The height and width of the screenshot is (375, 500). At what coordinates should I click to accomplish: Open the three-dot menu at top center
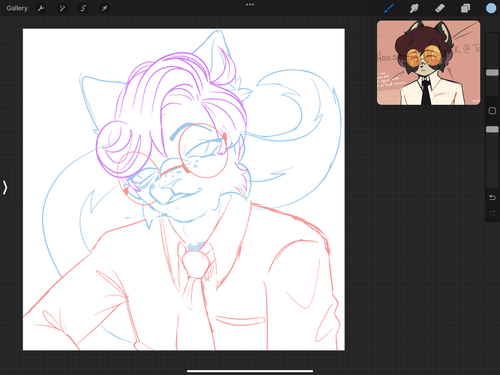[x=250, y=5]
